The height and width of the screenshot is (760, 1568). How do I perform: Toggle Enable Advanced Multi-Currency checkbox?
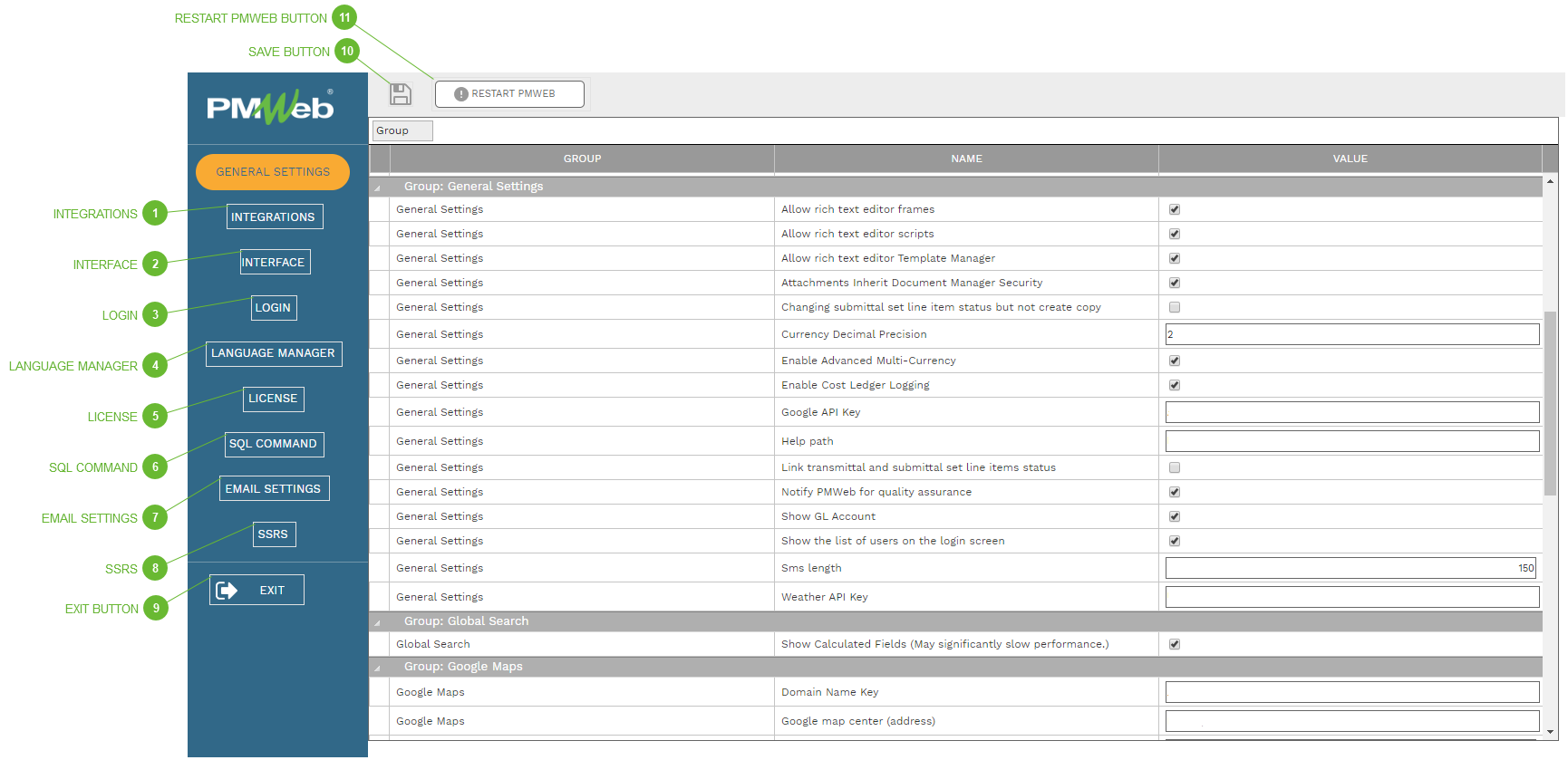click(x=1175, y=361)
